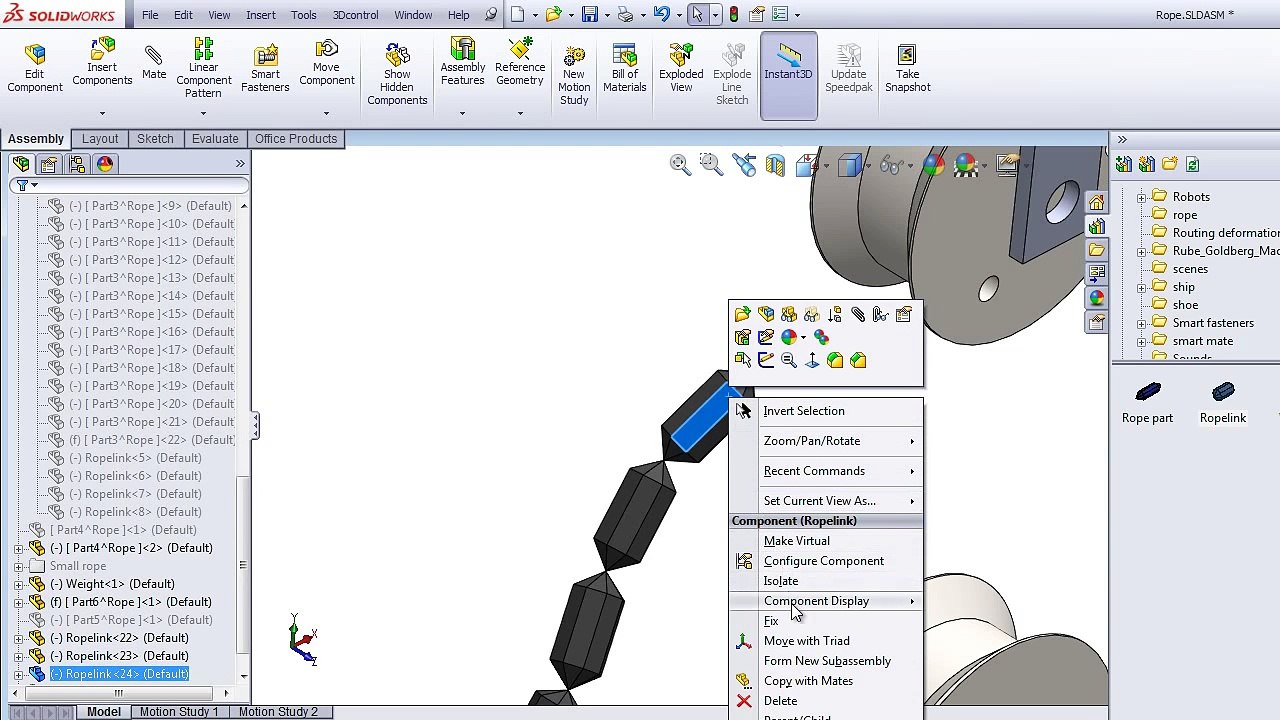1280x720 pixels.
Task: Expand Part4^Rope<2> tree node
Action: tap(19, 548)
